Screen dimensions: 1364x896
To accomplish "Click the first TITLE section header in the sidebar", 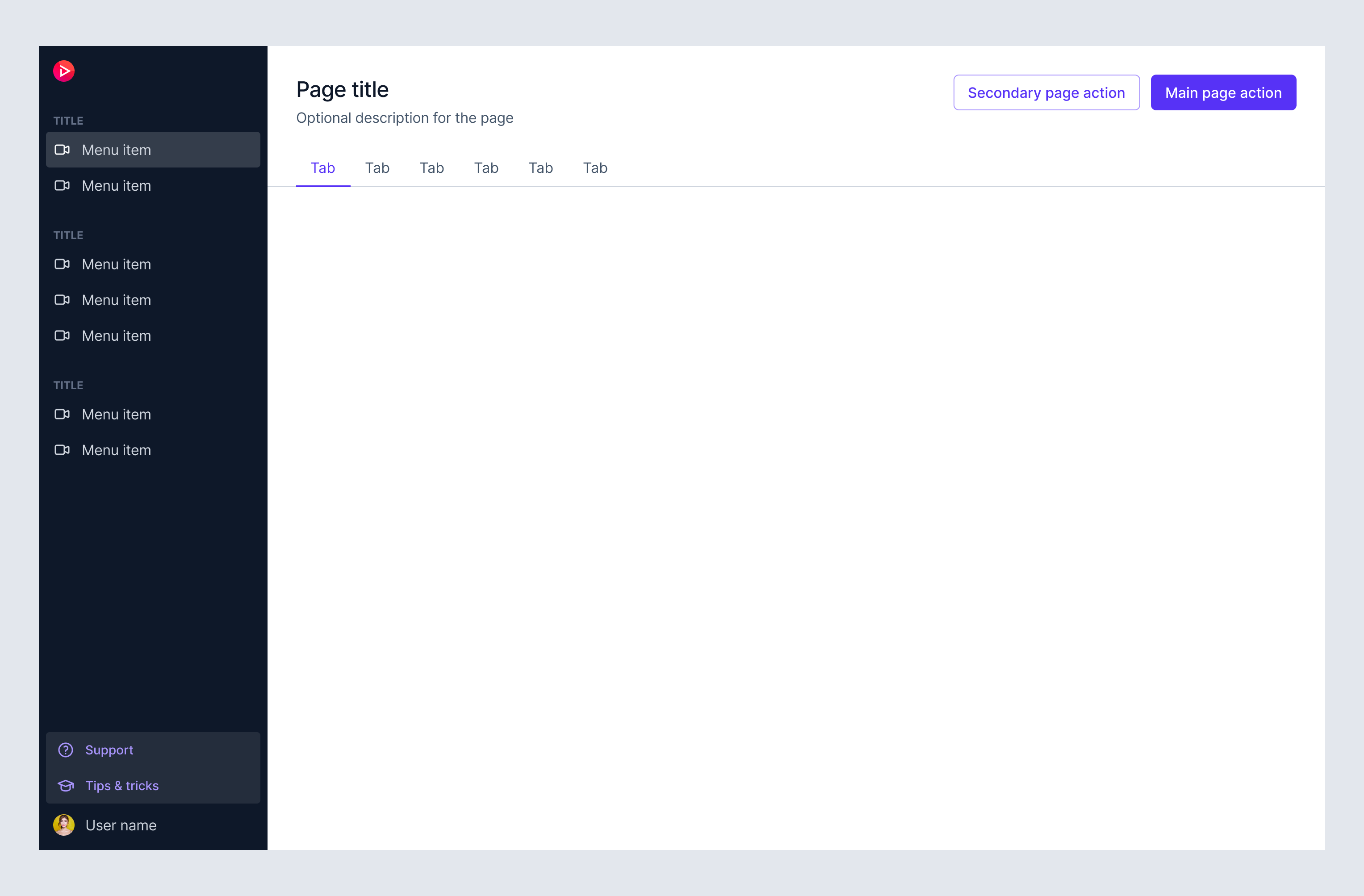I will pyautogui.click(x=68, y=121).
